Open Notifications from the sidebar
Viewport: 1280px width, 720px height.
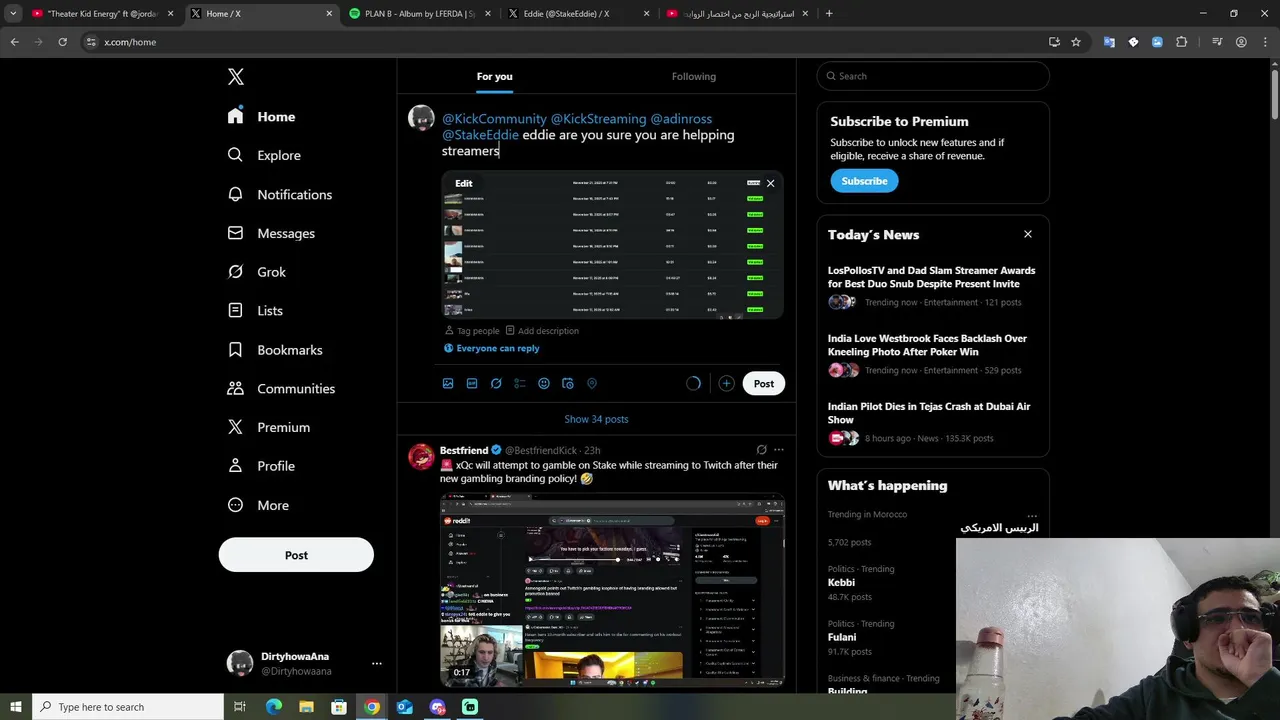point(280,194)
